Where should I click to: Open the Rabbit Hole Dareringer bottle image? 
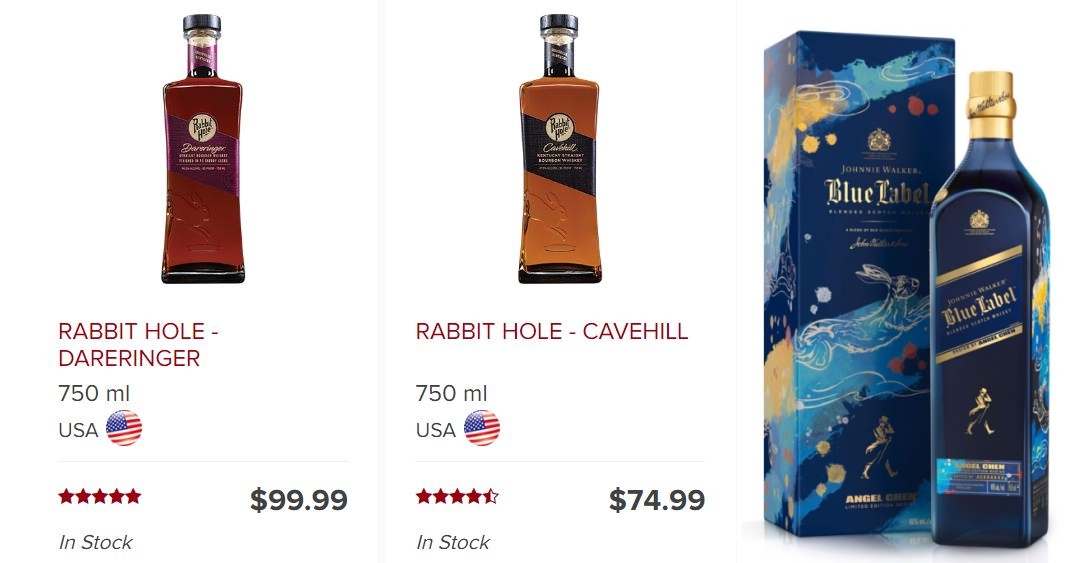click(x=203, y=148)
